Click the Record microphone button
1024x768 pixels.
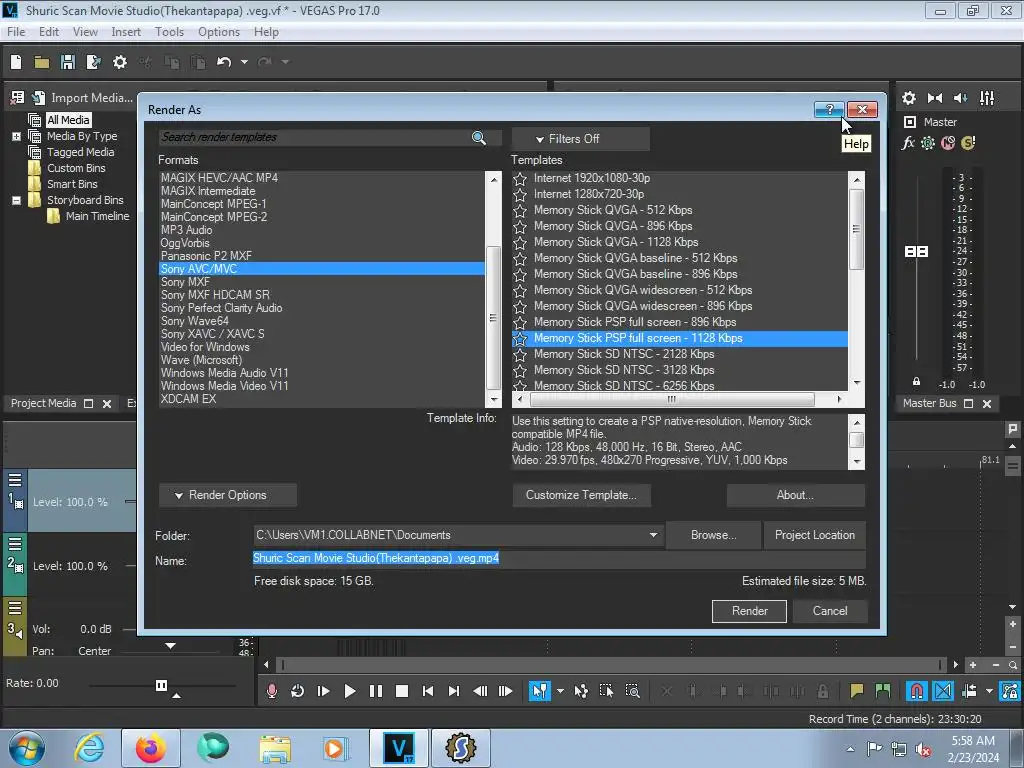pyautogui.click(x=272, y=691)
